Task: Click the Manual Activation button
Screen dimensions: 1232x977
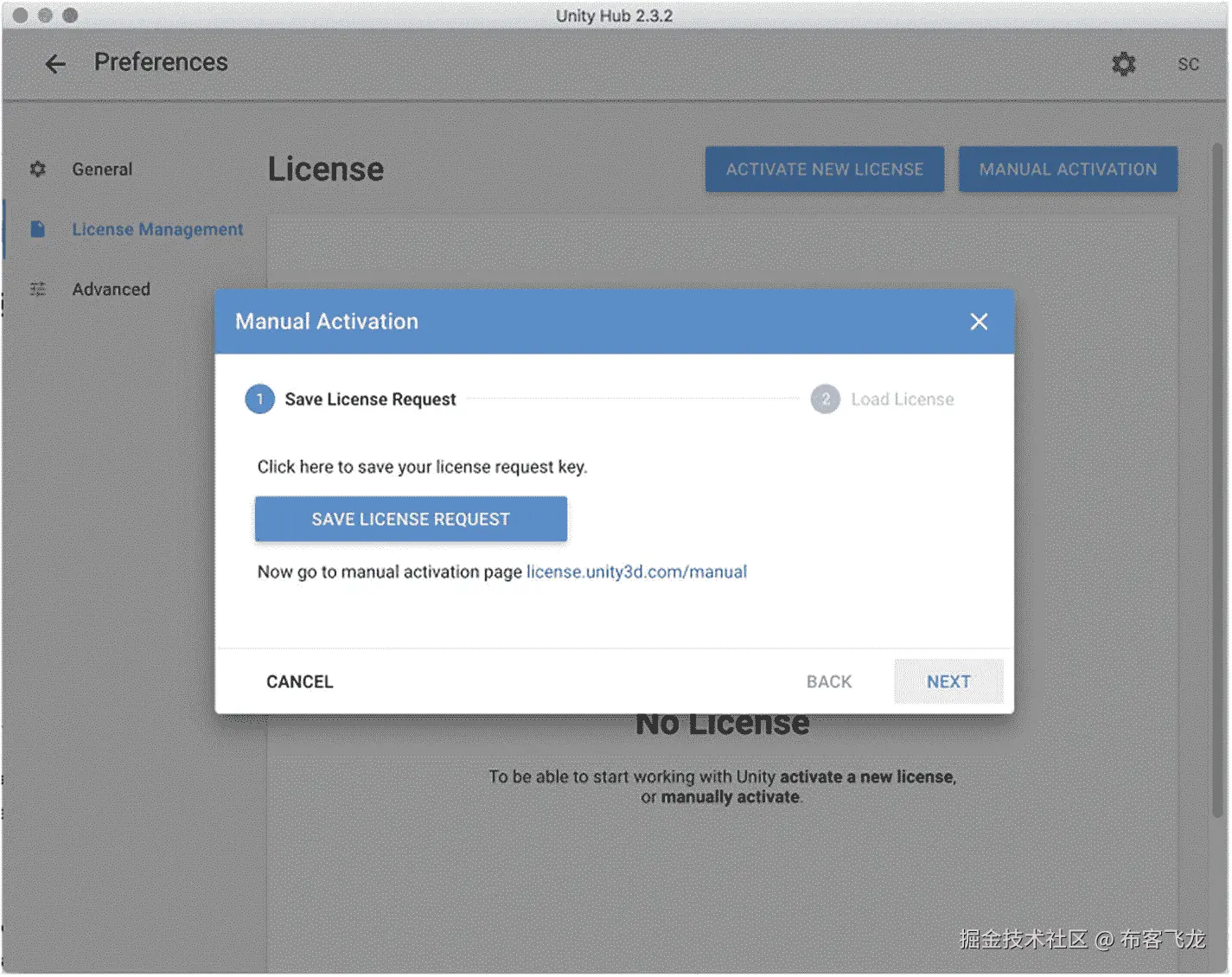Action: 1068,169
